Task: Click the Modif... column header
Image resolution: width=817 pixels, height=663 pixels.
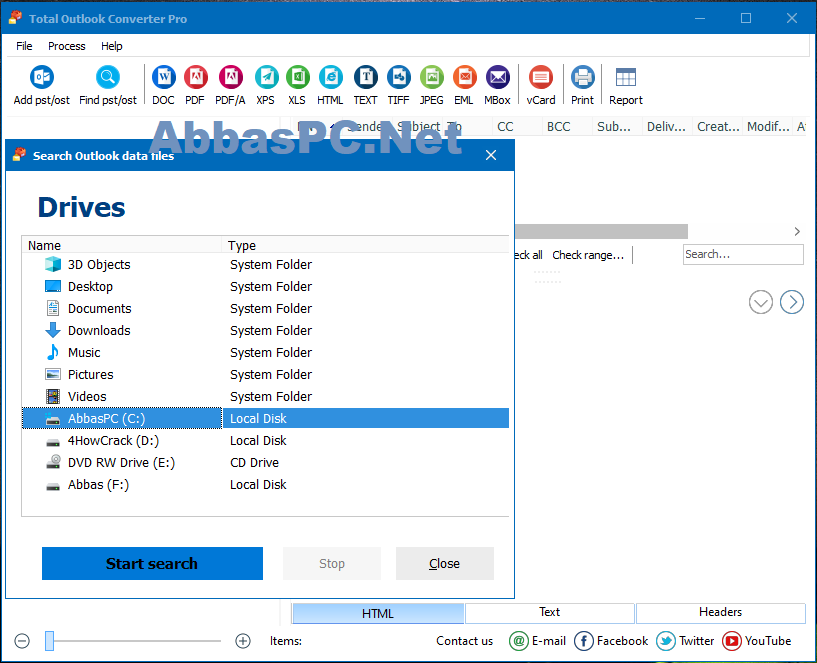Action: (768, 127)
